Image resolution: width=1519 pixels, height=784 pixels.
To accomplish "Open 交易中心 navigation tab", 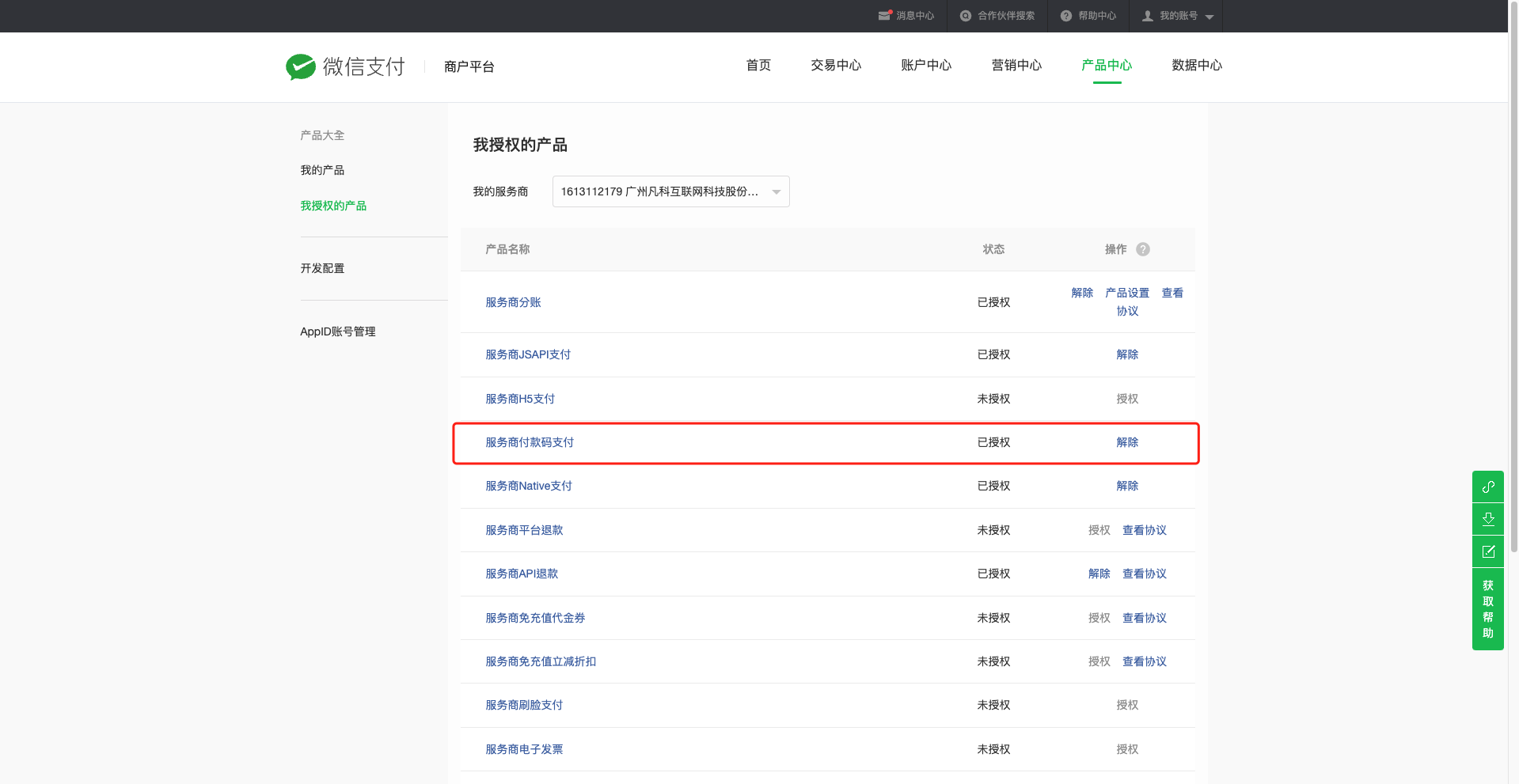I will tap(836, 65).
